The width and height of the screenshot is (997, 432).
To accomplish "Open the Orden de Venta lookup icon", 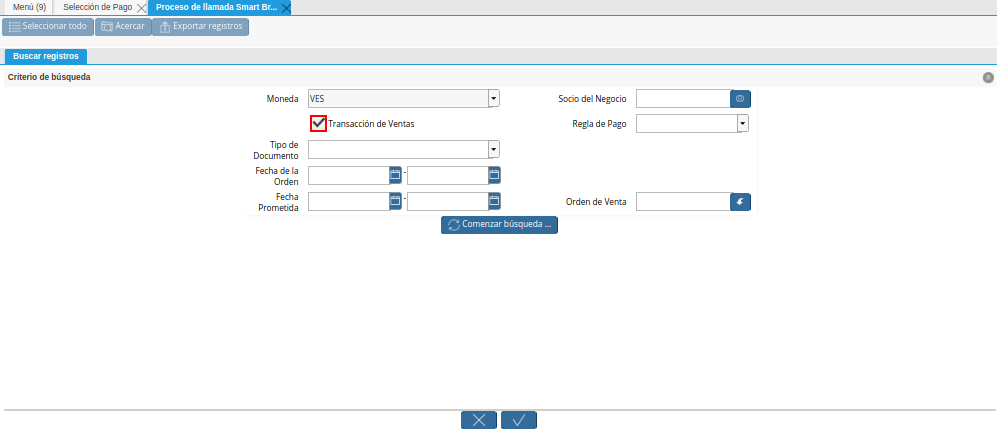I will [740, 202].
